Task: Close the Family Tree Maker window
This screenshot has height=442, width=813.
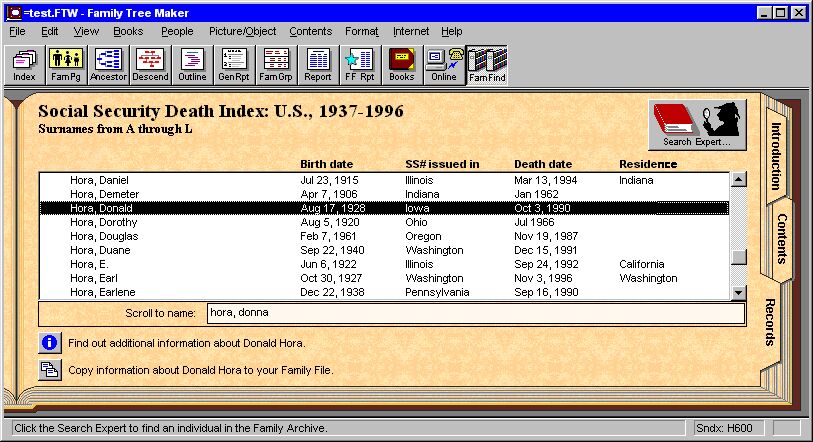Action: point(799,12)
